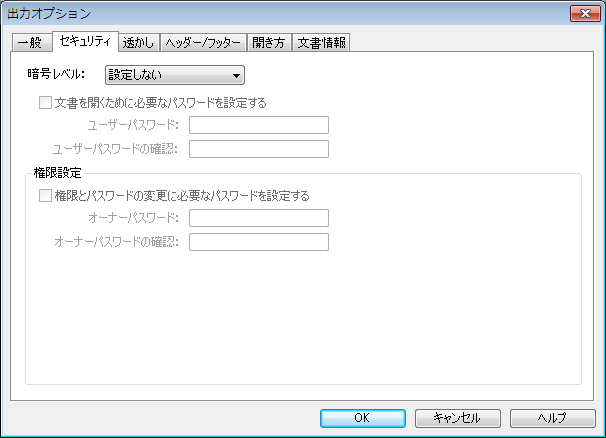Switch to the 一般 tab
Viewport: 606px width, 438px height.
click(30, 43)
